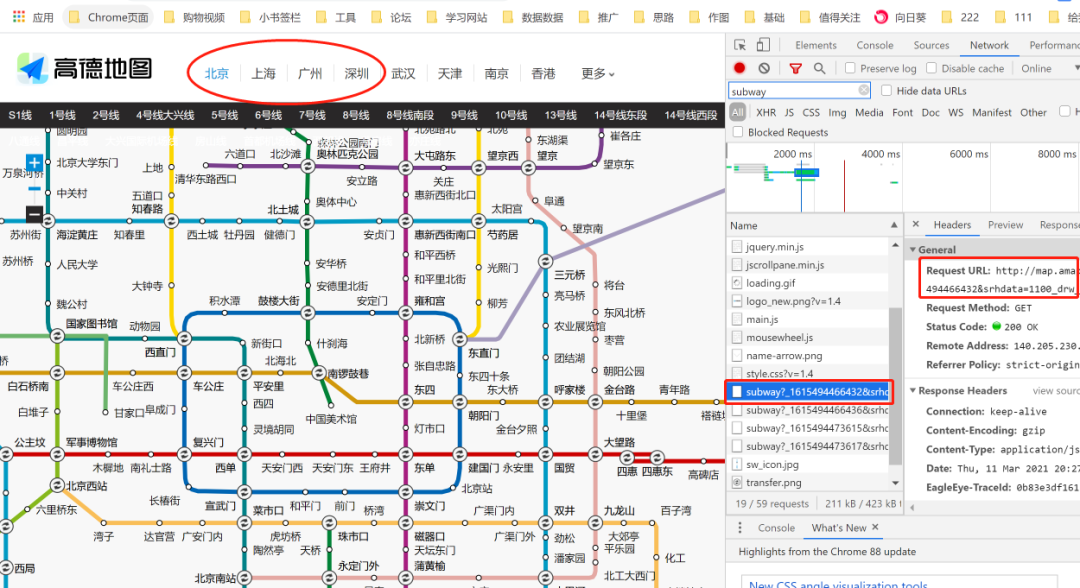The image size is (1080, 588).
Task: Switch to the Console drawer tab
Action: point(776,527)
